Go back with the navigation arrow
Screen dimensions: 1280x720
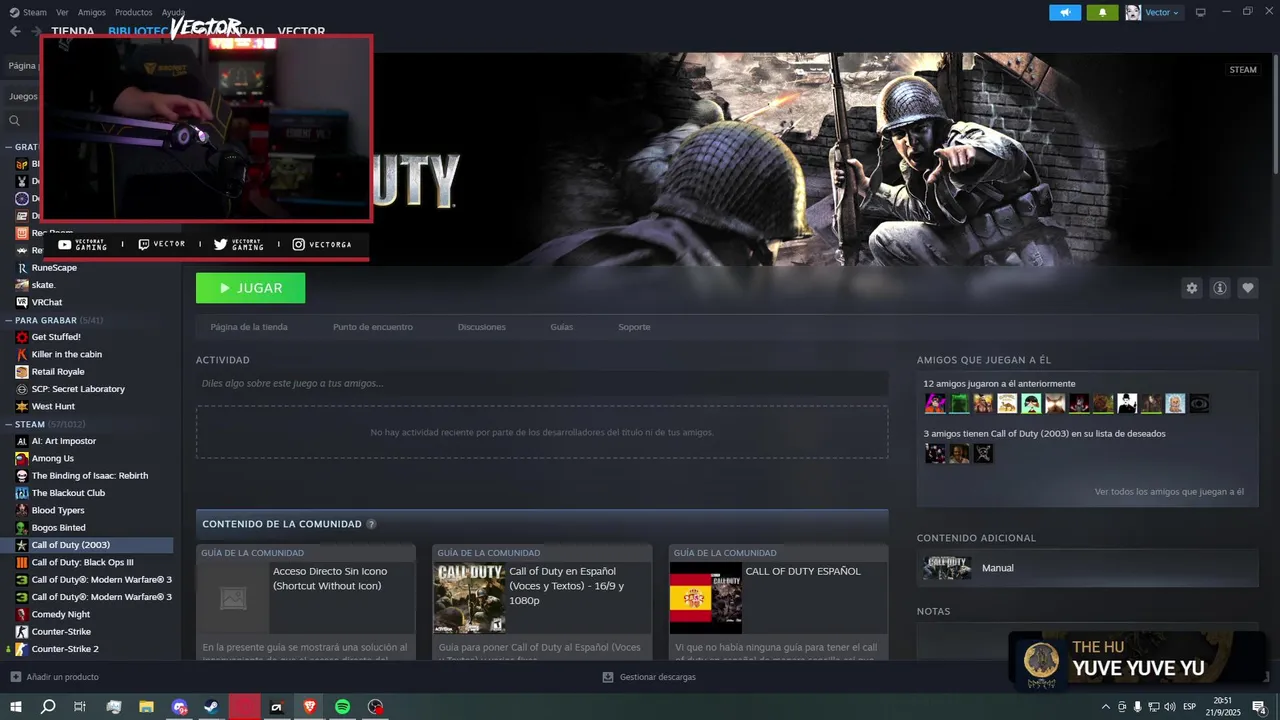pos(15,32)
